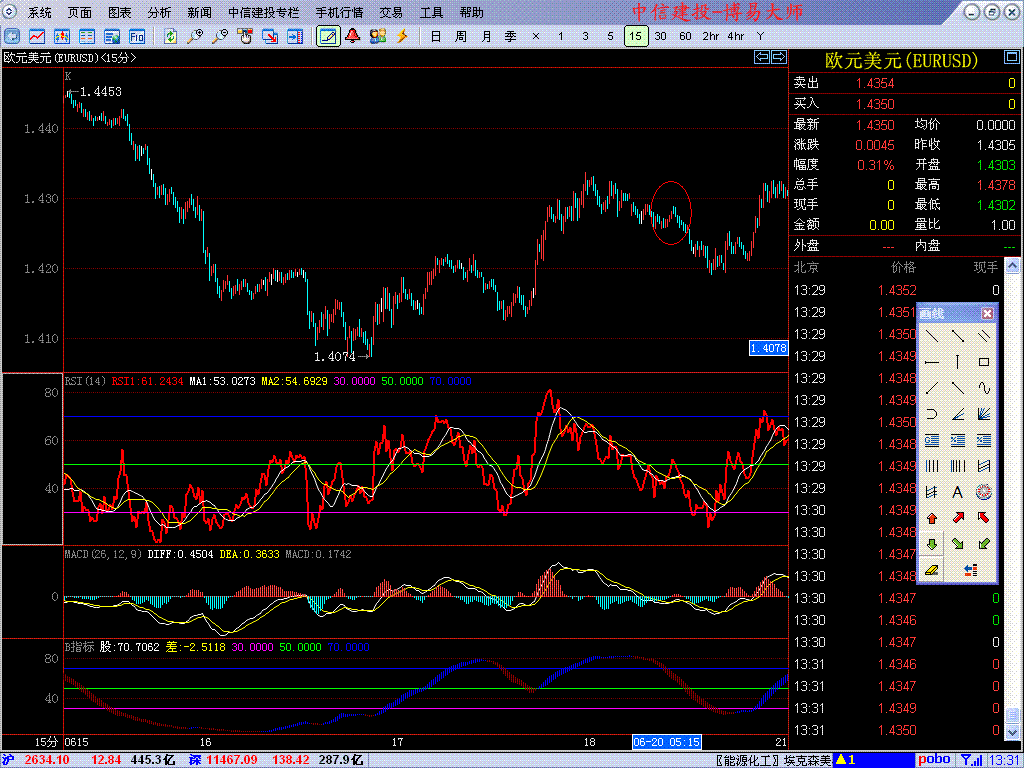
Task: Select the sine wave curve drawing tool
Action: (984, 388)
